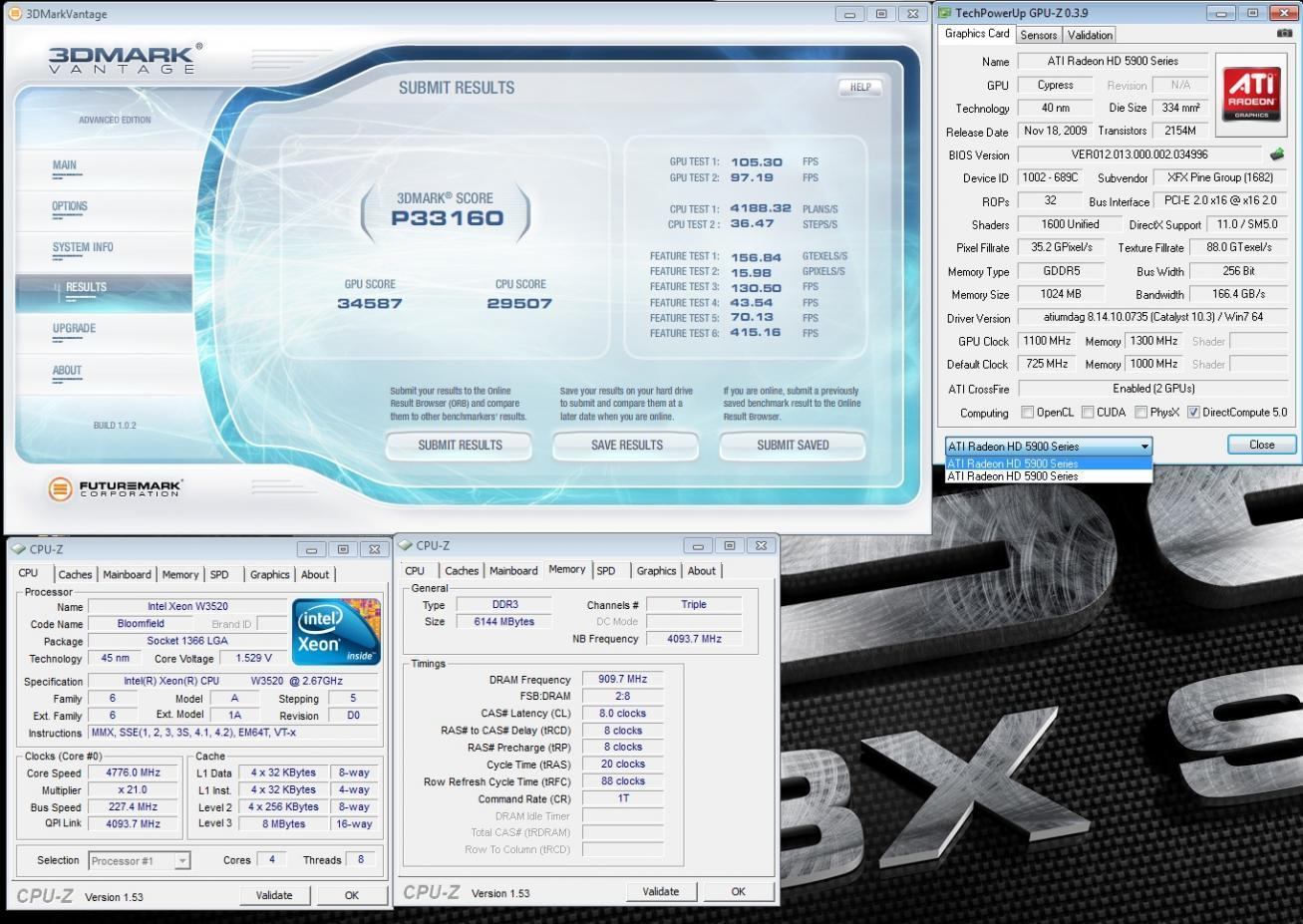The image size is (1303, 924).
Task: Open UPGRADE in 3DMark sidebar
Action: (75, 329)
